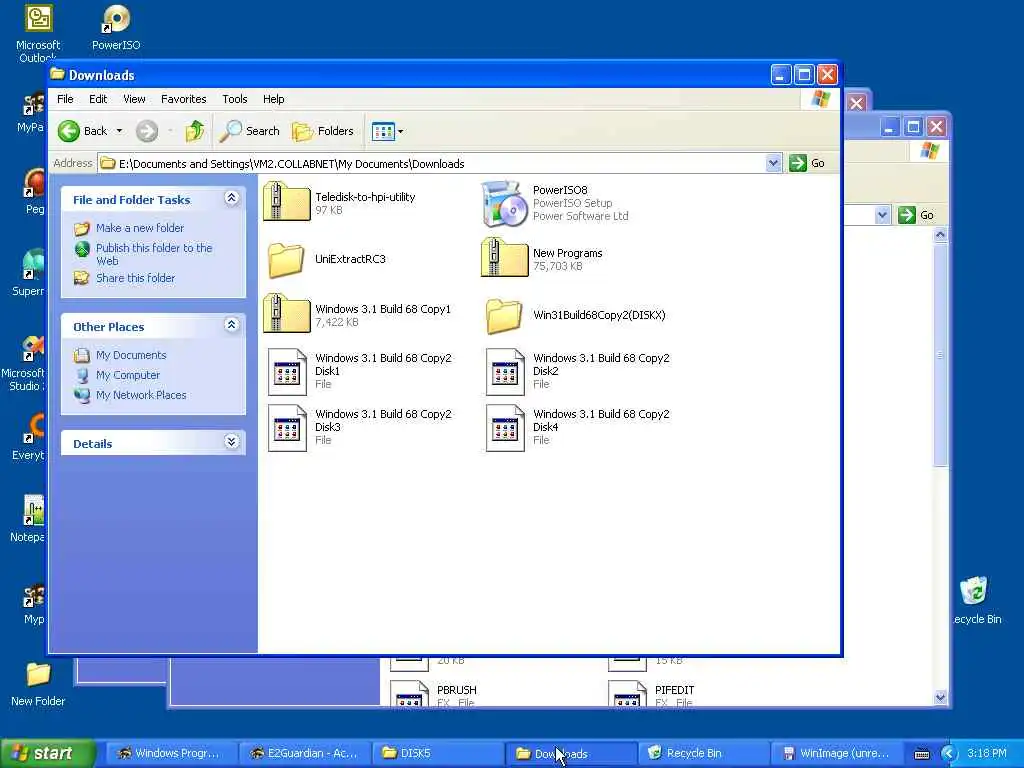Screen dimensions: 1024x768
Task: Go to My Network Places link
Action: click(x=141, y=395)
